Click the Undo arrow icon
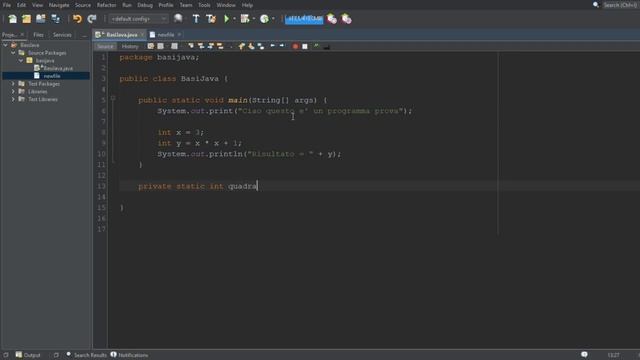This screenshot has width=640, height=360. (x=77, y=19)
